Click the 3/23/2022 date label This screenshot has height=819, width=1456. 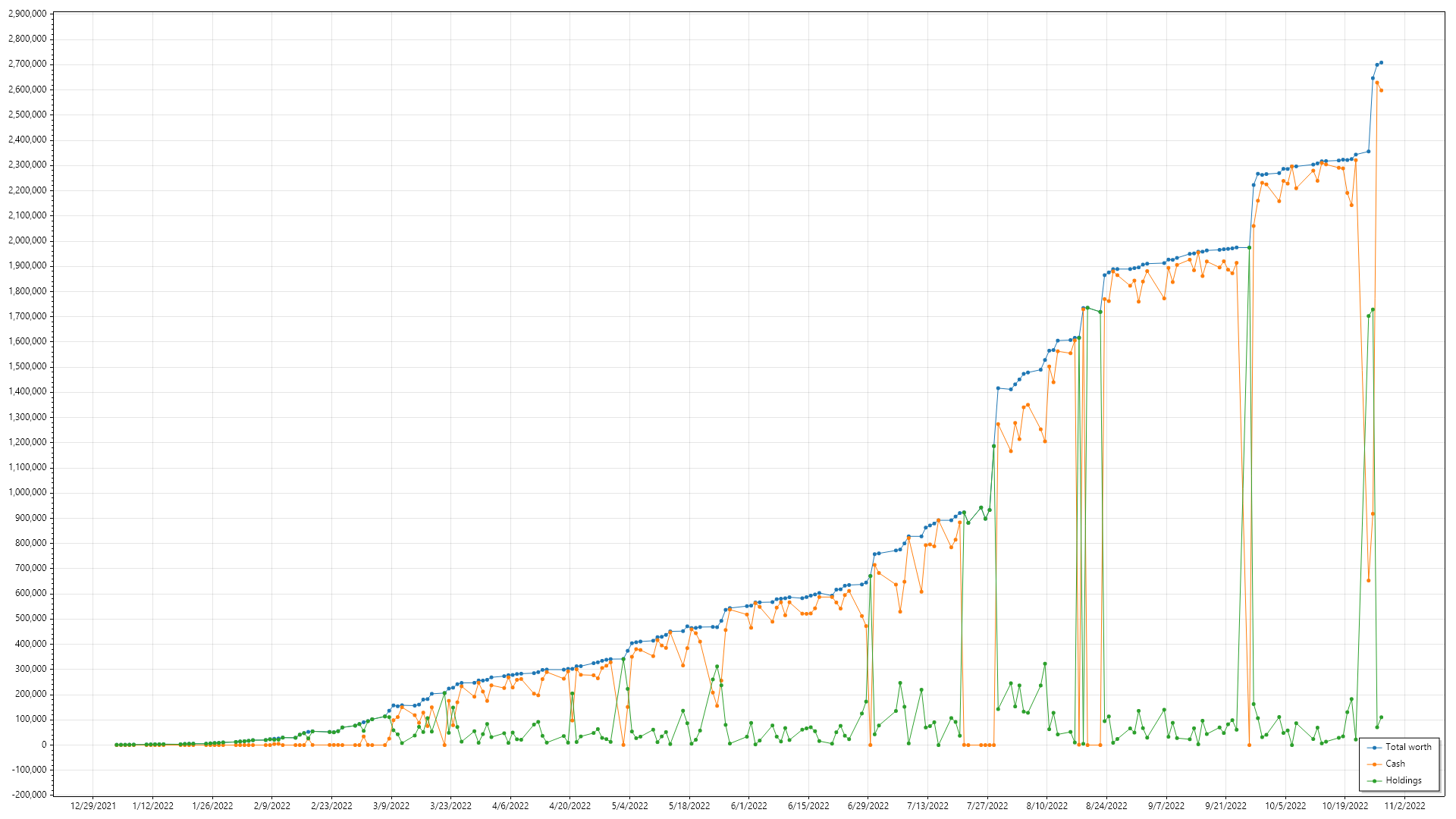[x=451, y=806]
